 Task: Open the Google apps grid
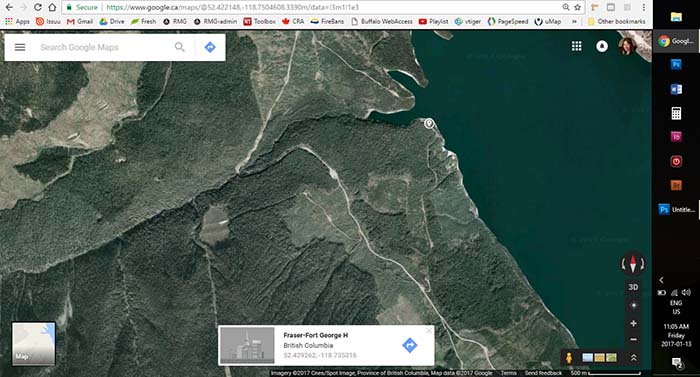577,46
